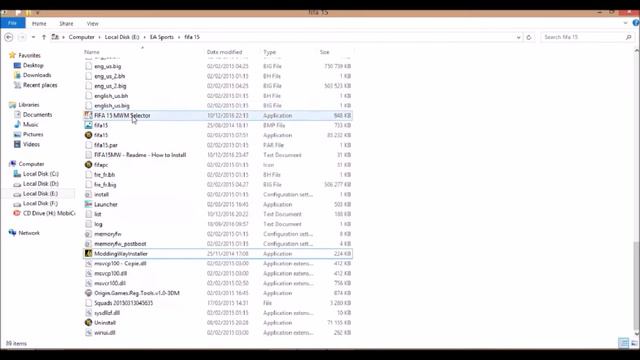
Task: Select Uninstall application icon
Action: tap(88, 322)
